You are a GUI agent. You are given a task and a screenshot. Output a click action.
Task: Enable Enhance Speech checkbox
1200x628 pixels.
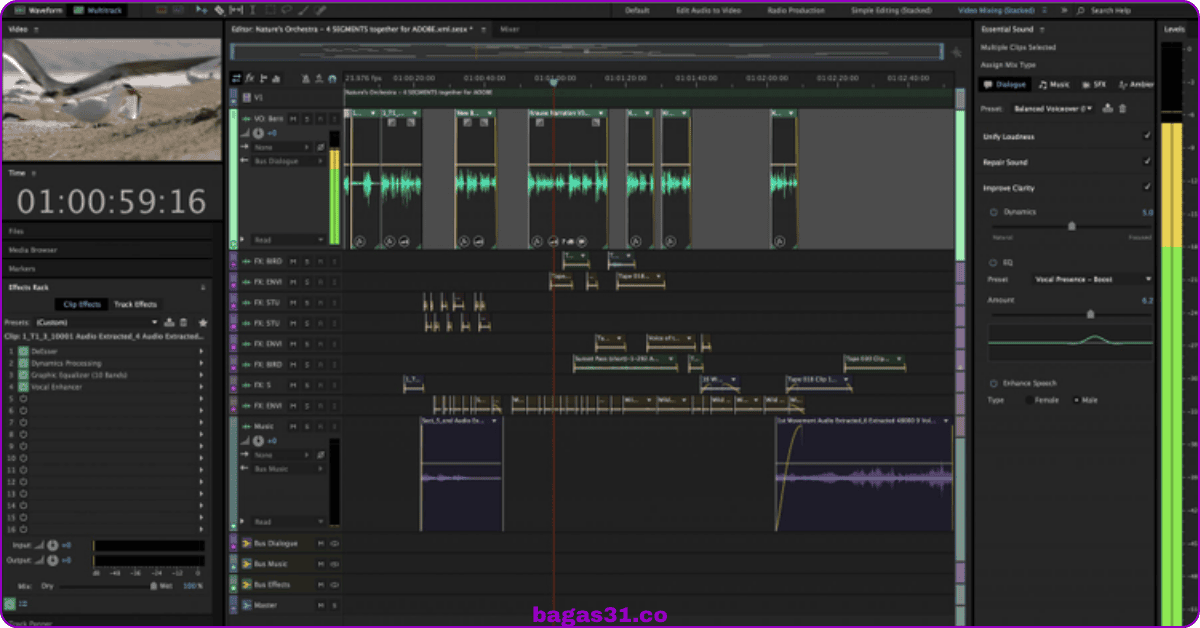click(x=994, y=383)
